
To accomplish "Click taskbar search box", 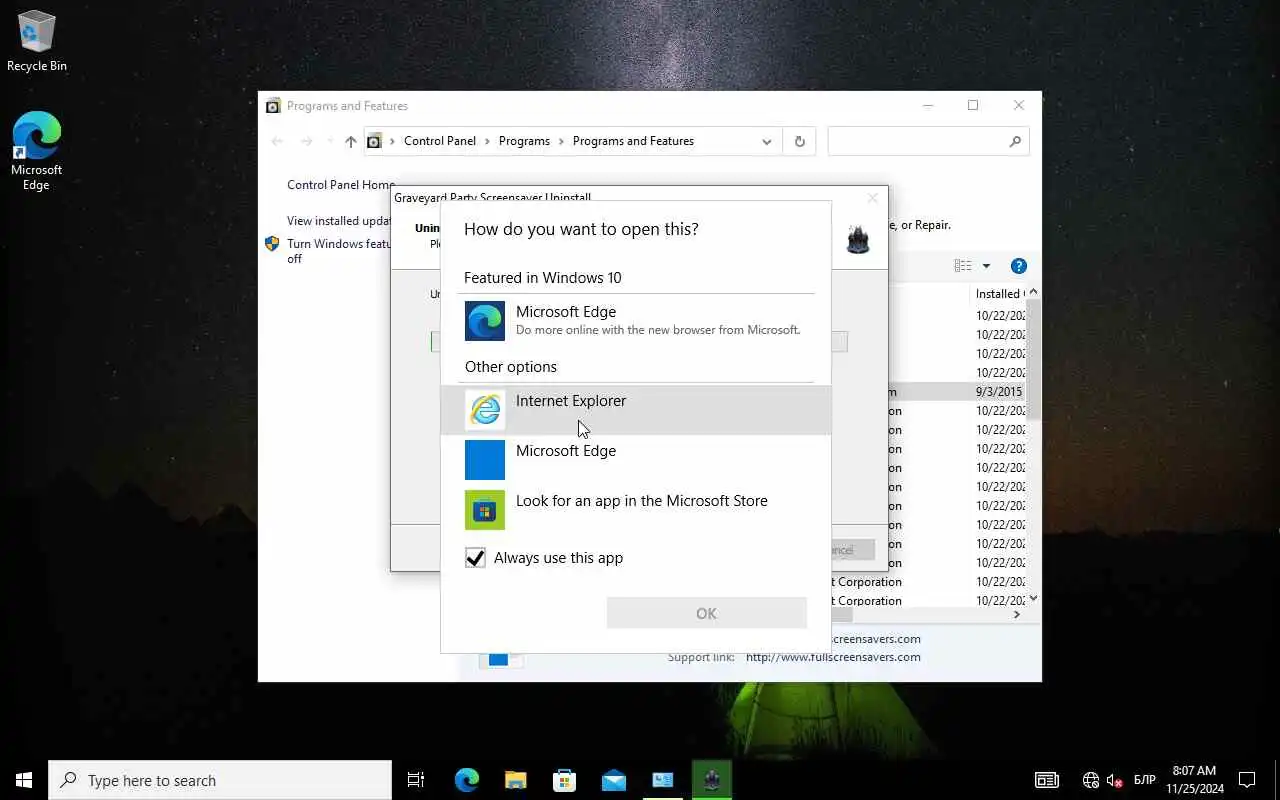I will click(x=220, y=780).
